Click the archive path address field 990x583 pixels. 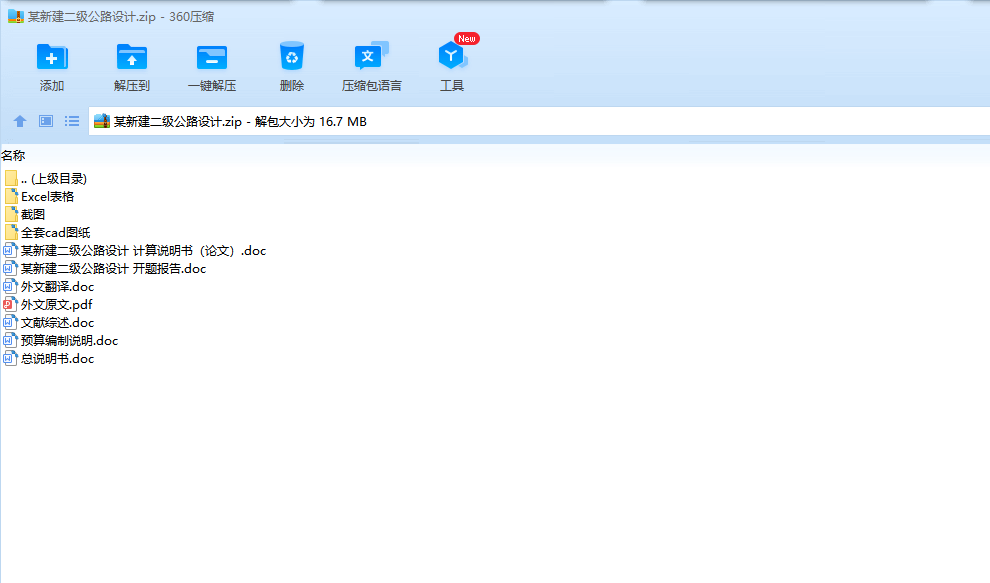[x=539, y=121]
